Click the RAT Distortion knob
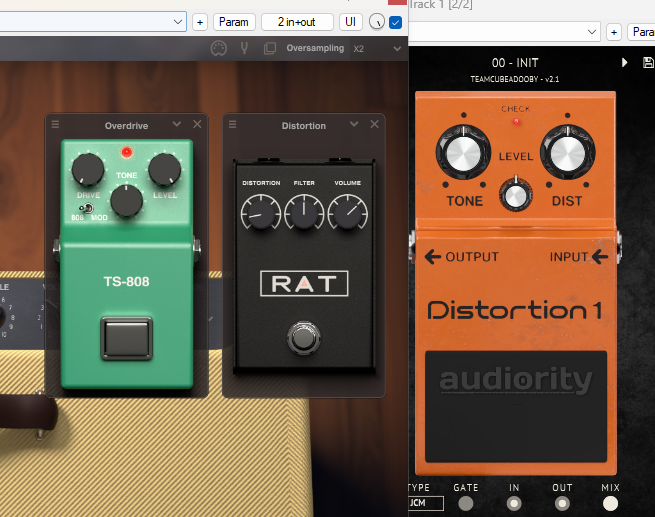The width and height of the screenshot is (655, 517). tap(261, 213)
